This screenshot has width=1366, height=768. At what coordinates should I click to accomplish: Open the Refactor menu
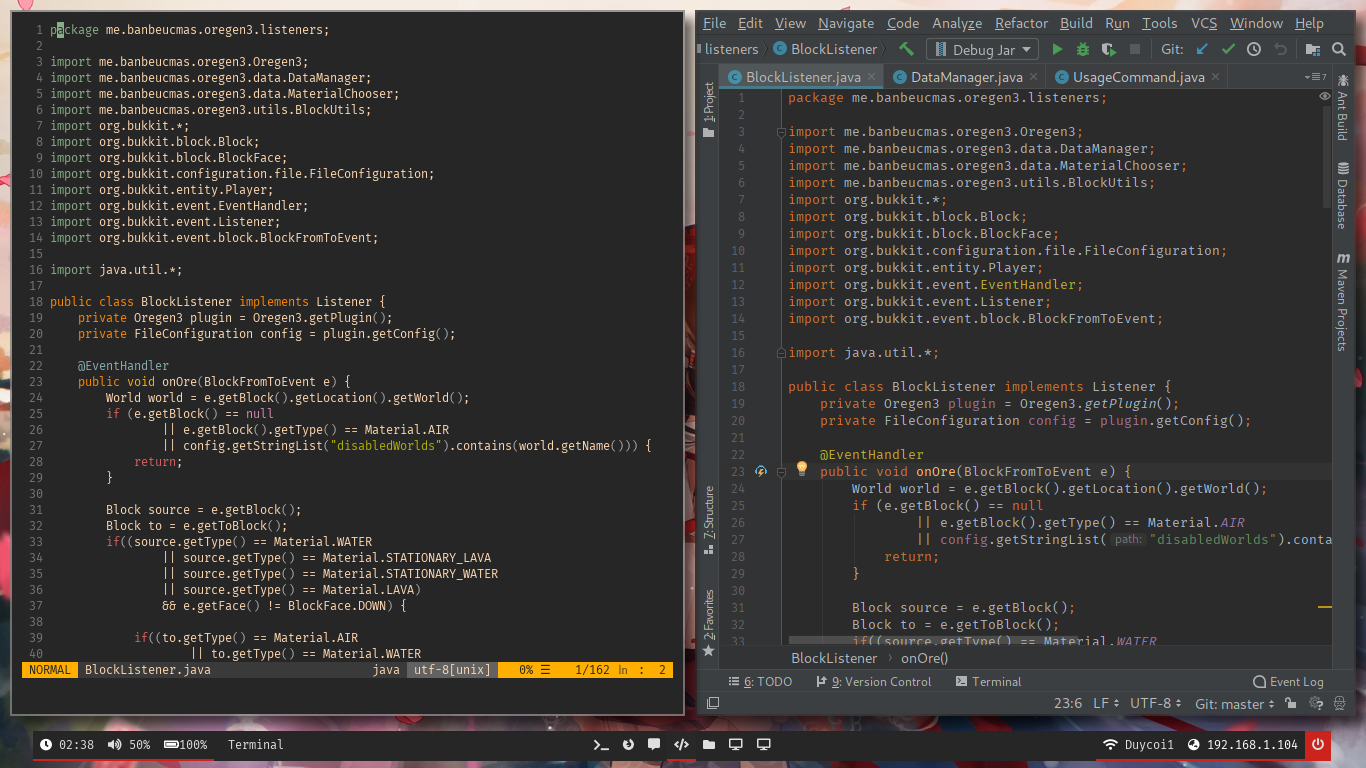1021,23
